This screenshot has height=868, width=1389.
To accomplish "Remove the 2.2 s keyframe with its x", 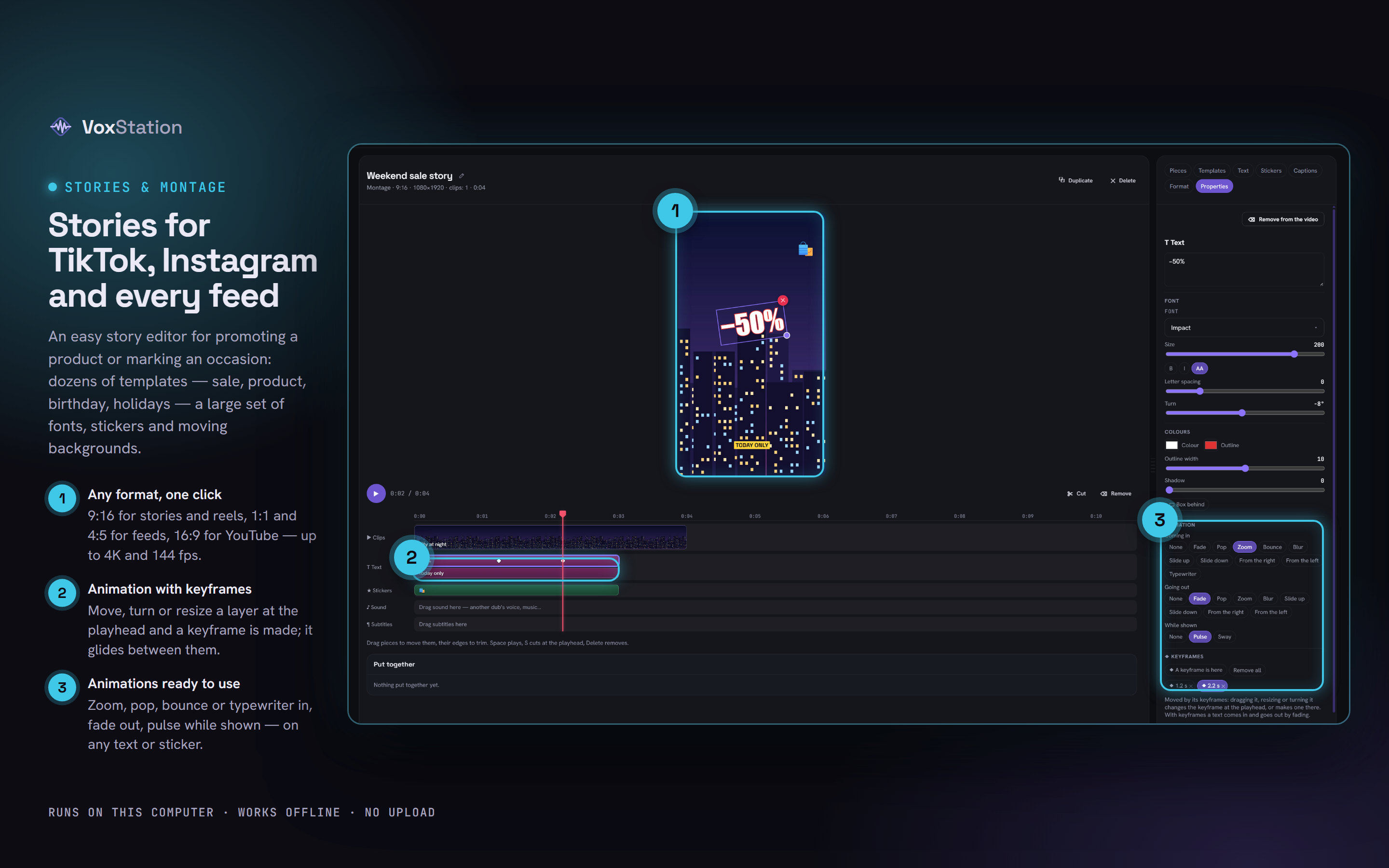I will (x=1223, y=685).
